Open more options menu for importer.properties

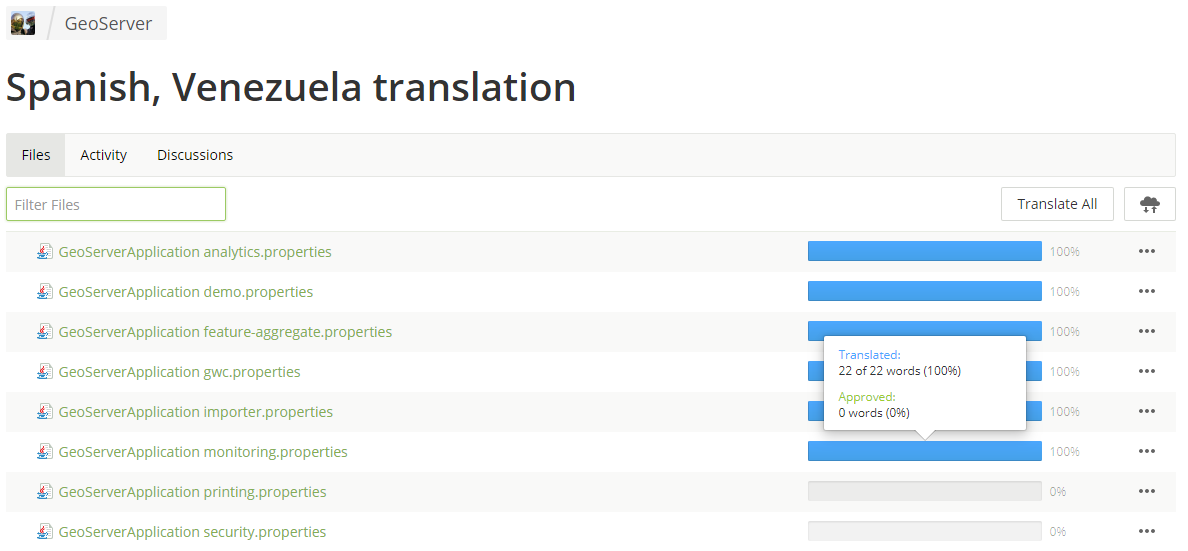point(1146,412)
